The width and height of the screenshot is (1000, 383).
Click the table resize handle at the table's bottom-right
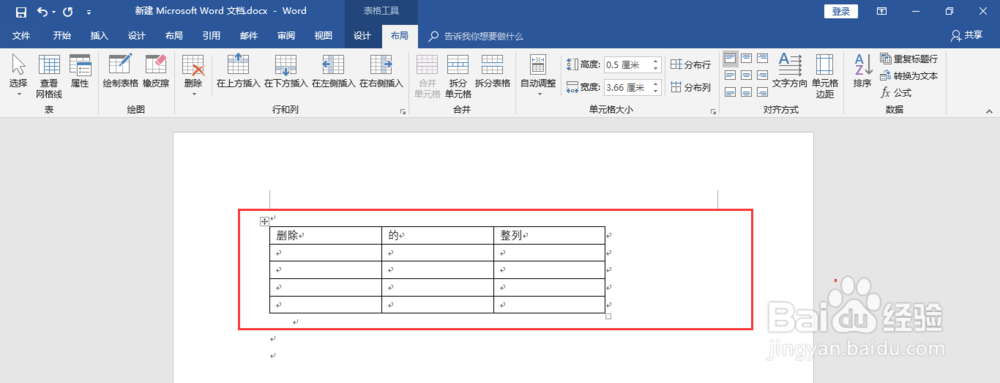tap(608, 316)
